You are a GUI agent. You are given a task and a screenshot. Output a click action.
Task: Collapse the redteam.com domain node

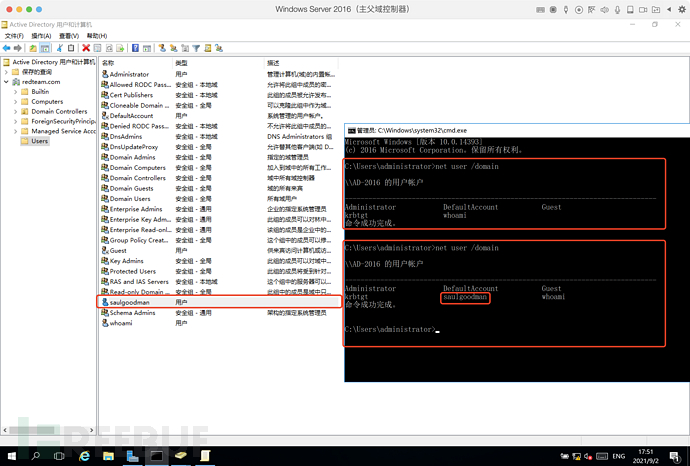coord(6,82)
